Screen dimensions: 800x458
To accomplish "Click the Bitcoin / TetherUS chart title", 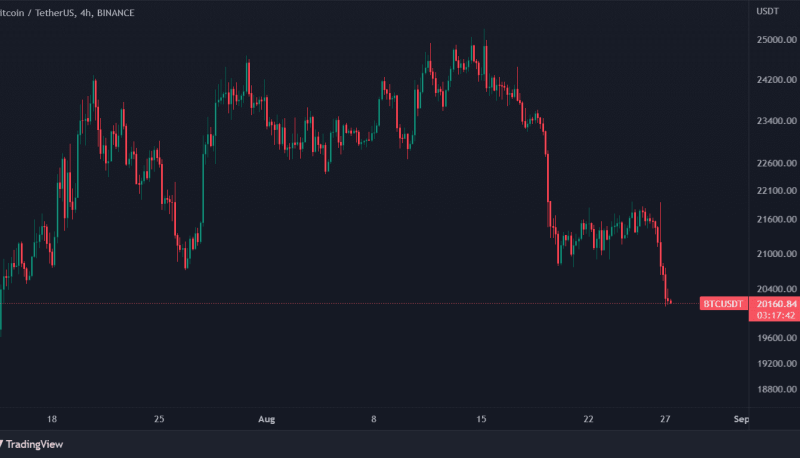I will [65, 10].
